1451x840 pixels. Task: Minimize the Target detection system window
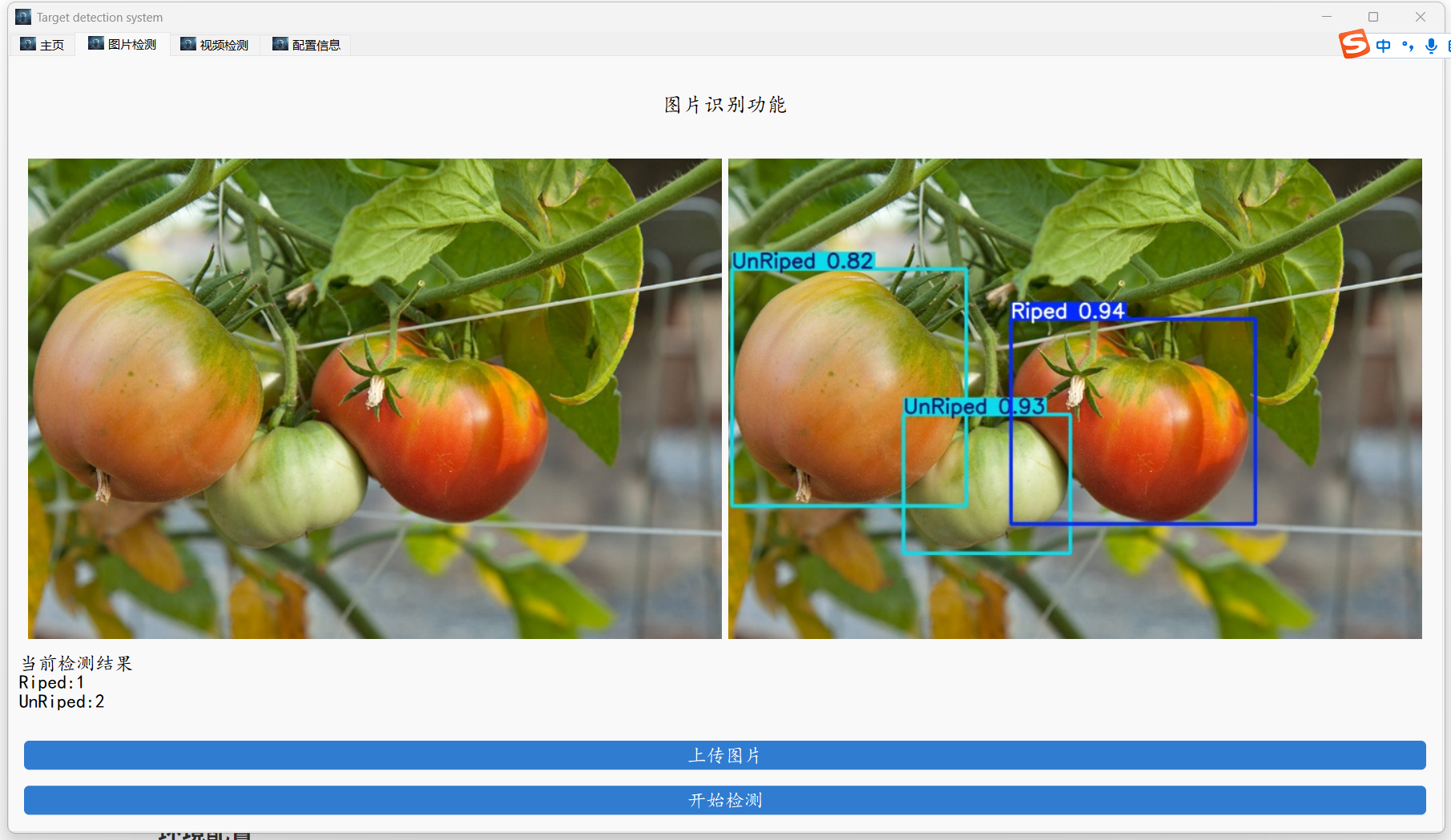tap(1327, 17)
